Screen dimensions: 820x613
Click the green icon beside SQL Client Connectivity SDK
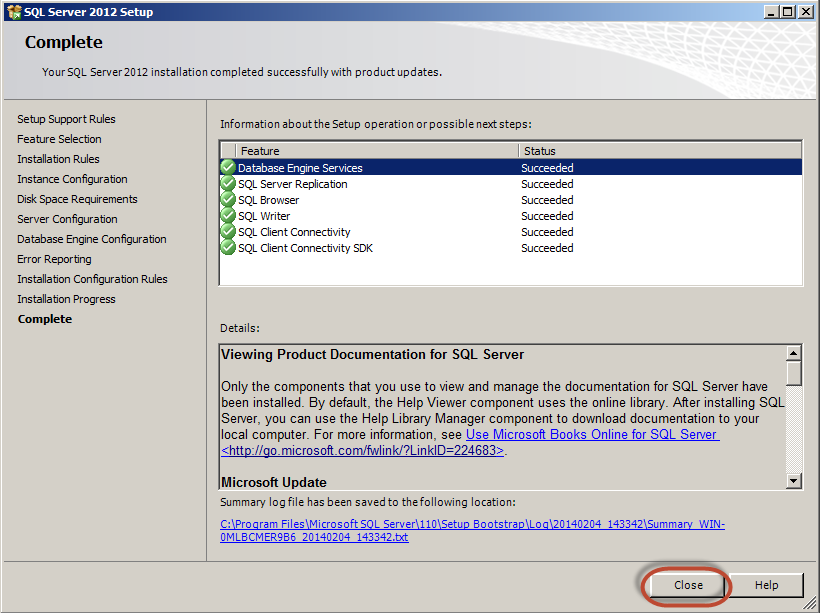(x=228, y=248)
